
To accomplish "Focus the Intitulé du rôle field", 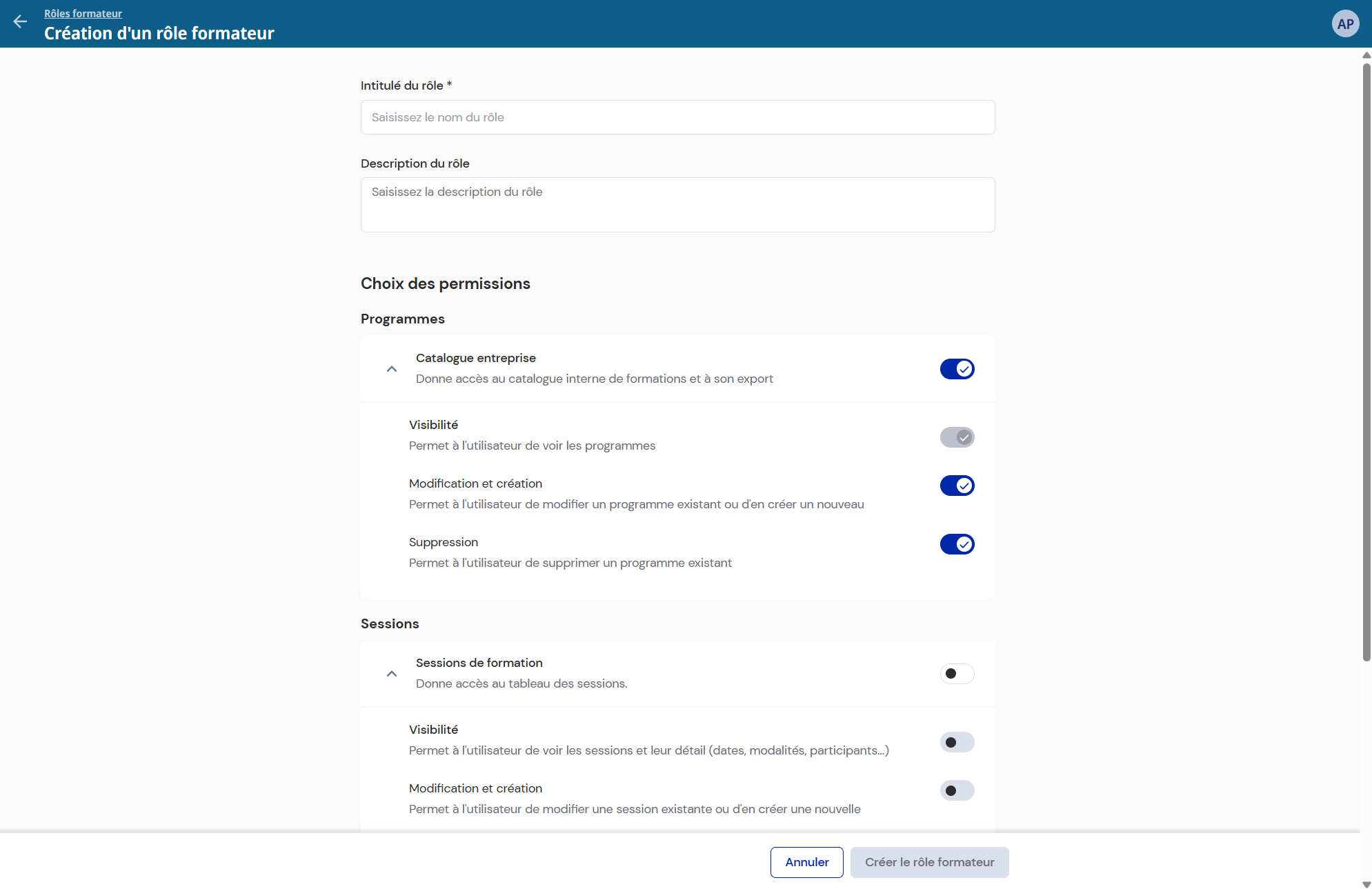I will coord(677,117).
